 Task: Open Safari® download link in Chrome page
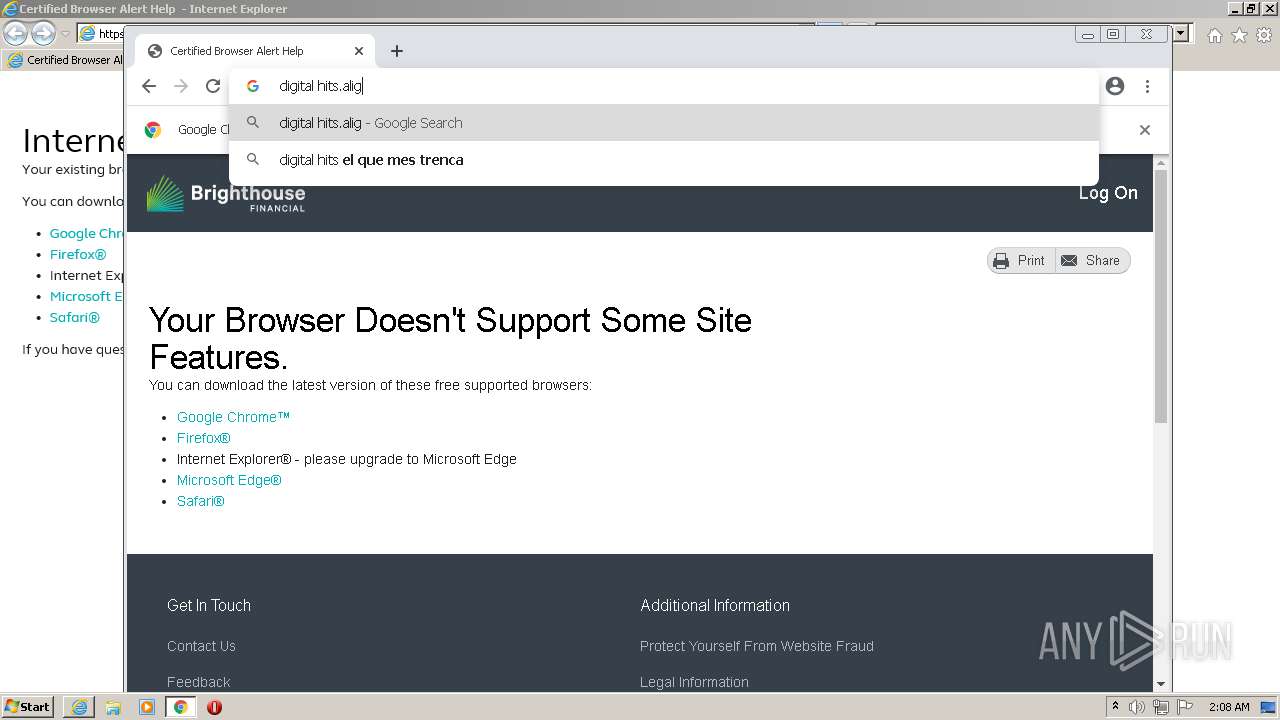pos(201,501)
